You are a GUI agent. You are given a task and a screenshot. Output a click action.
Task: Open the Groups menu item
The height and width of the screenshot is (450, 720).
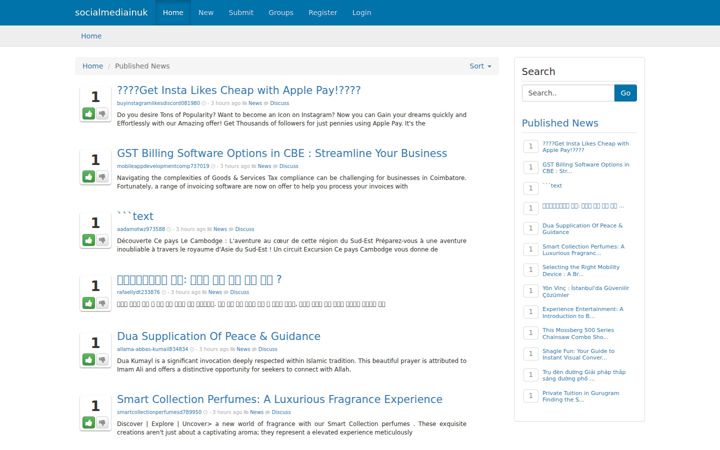[281, 12]
